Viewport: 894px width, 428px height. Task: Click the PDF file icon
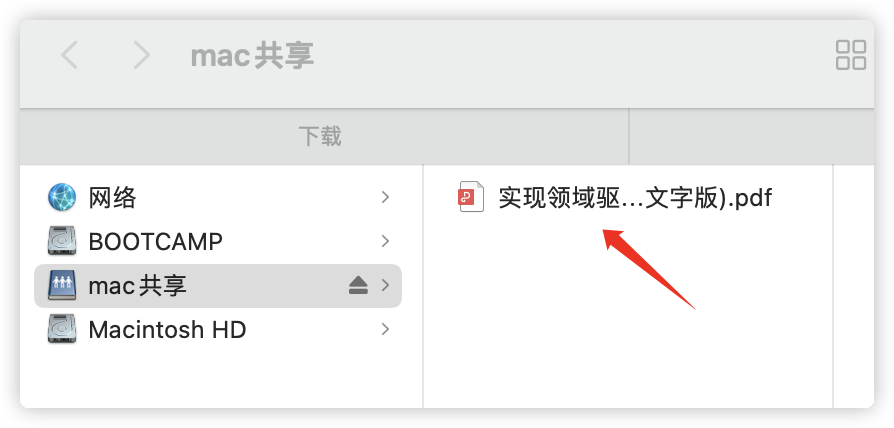[x=472, y=197]
